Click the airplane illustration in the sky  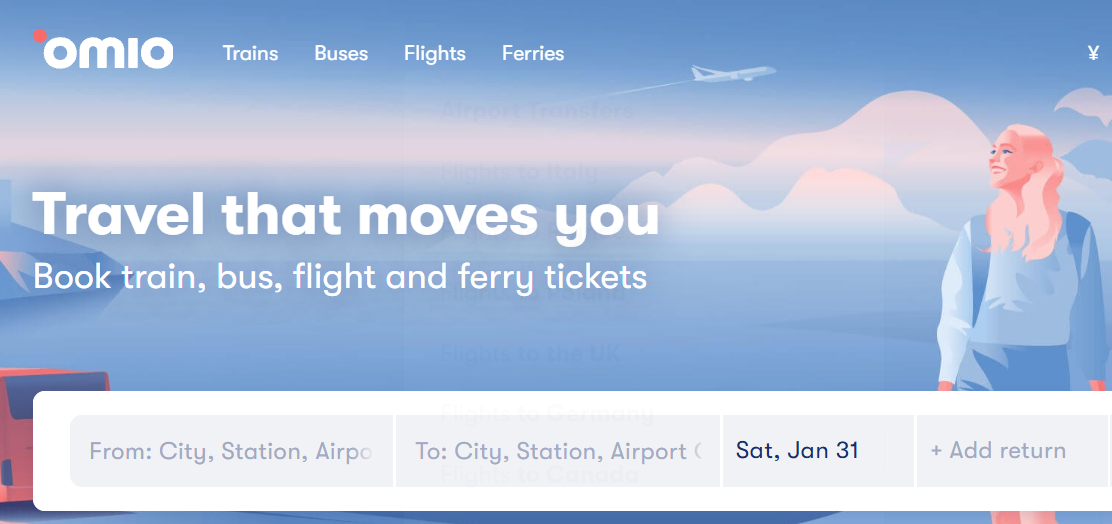coord(735,73)
